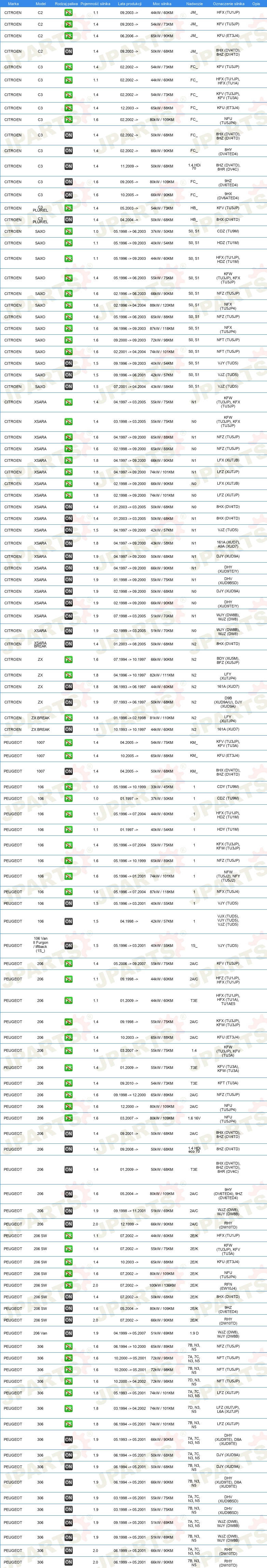Select petrol icon in 206 1.6 16V row

point(68,1118)
